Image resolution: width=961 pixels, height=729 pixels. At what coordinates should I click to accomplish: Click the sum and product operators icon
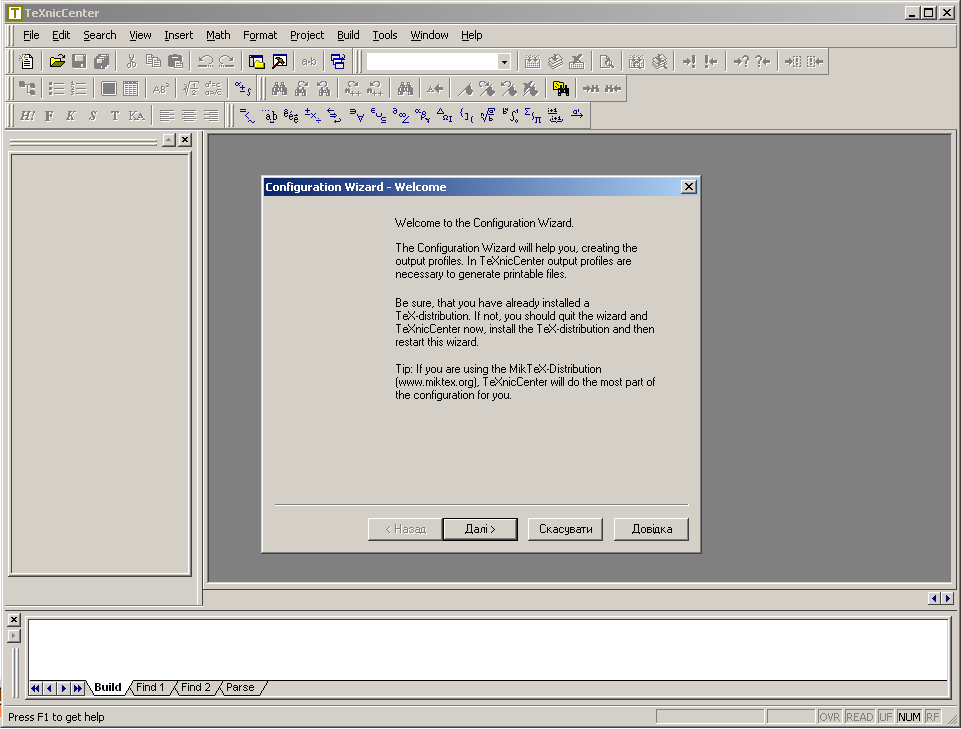[x=532, y=116]
